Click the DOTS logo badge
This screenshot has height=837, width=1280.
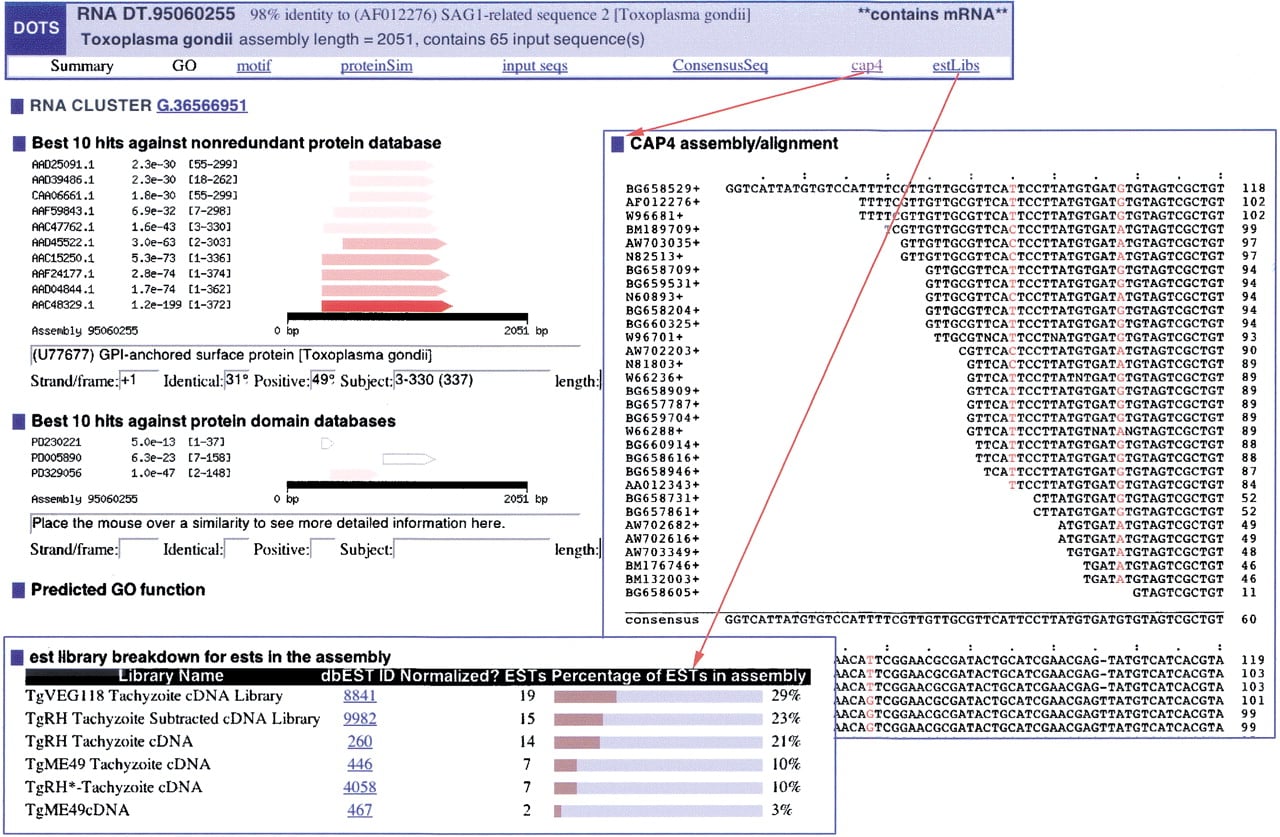(37, 29)
